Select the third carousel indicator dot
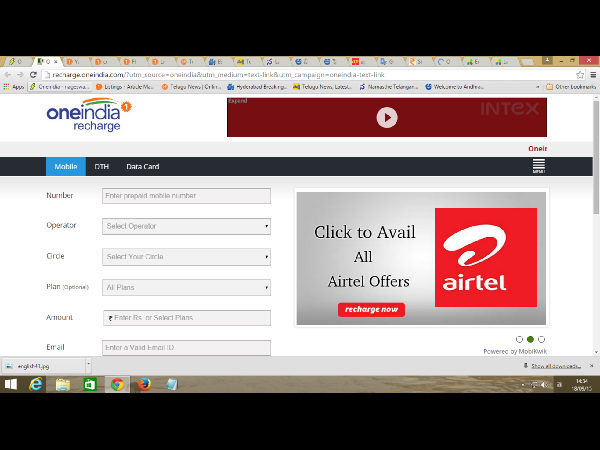This screenshot has height=450, width=600. [541, 340]
